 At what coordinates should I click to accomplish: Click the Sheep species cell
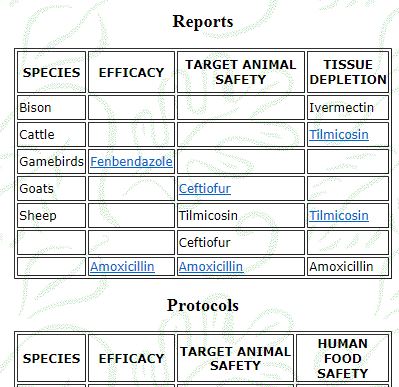[51, 216]
